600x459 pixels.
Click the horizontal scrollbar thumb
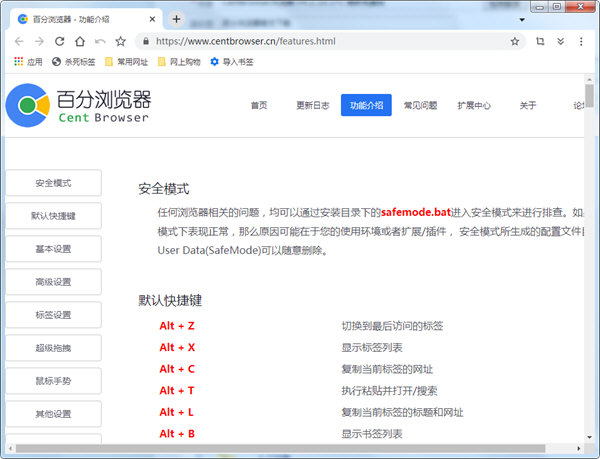tap(280, 448)
